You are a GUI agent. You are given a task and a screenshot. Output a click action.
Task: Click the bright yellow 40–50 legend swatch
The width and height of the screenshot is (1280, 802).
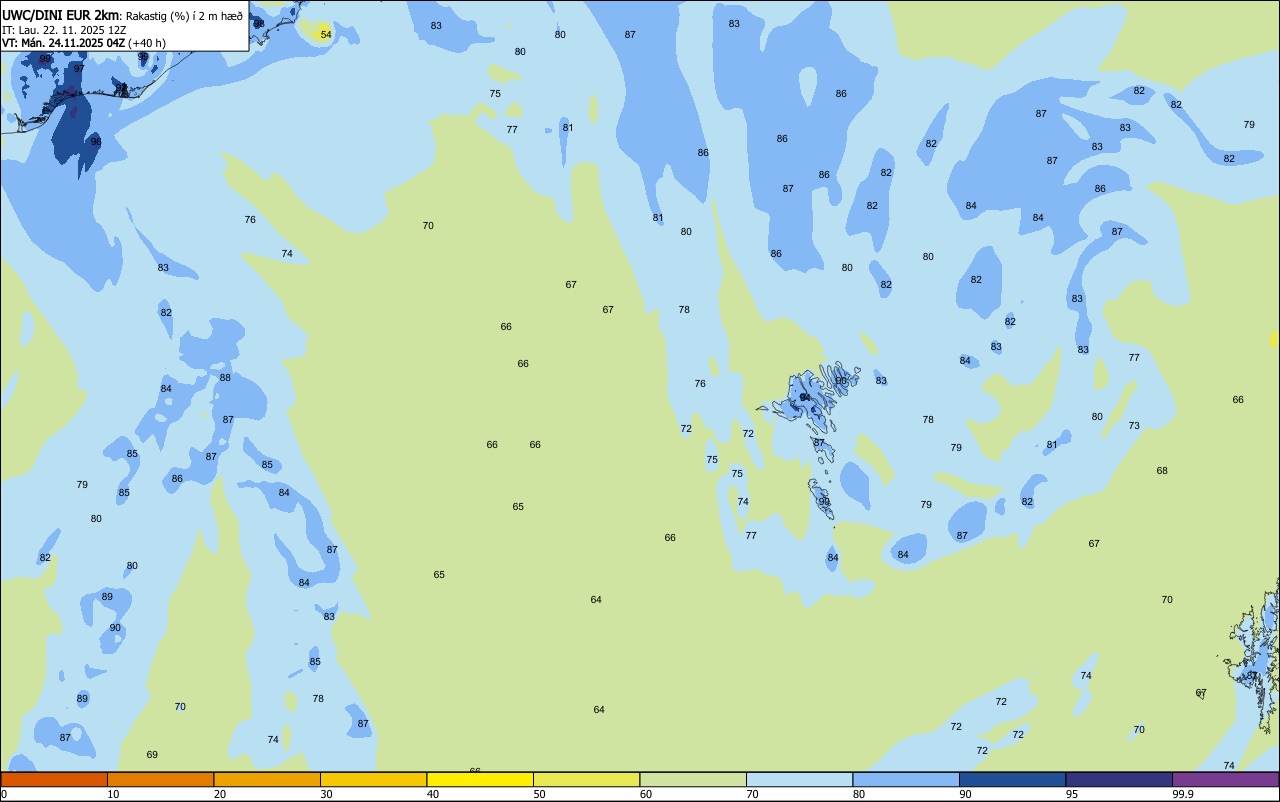[480, 779]
